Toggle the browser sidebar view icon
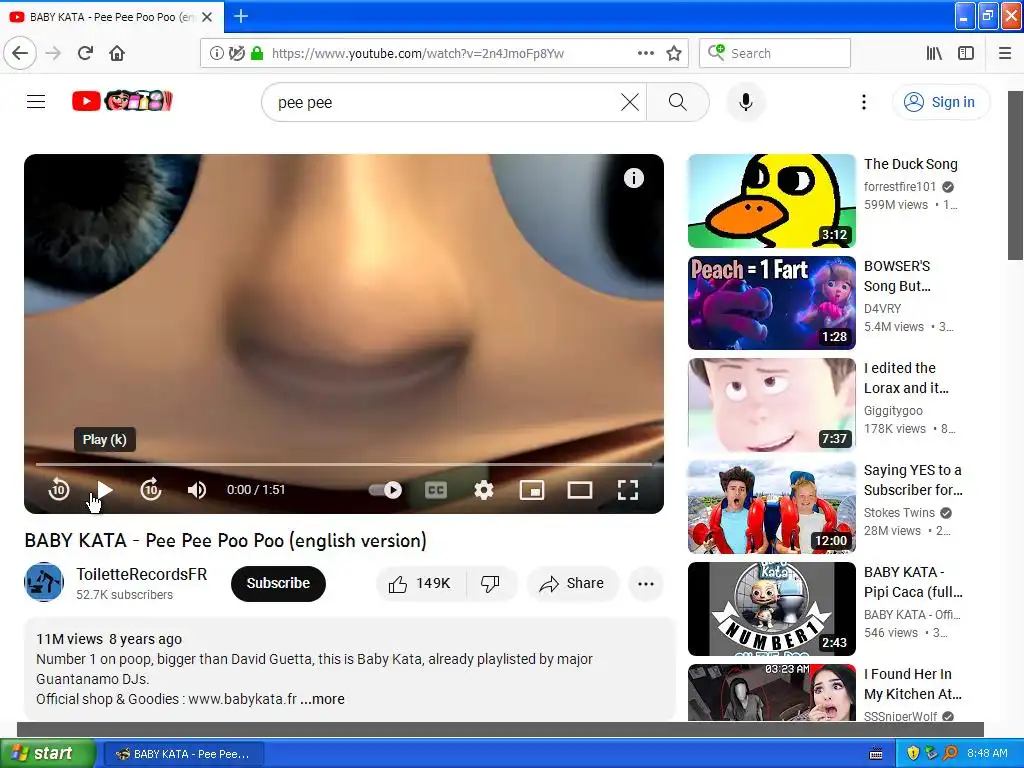Image resolution: width=1024 pixels, height=768 pixels. tap(966, 54)
